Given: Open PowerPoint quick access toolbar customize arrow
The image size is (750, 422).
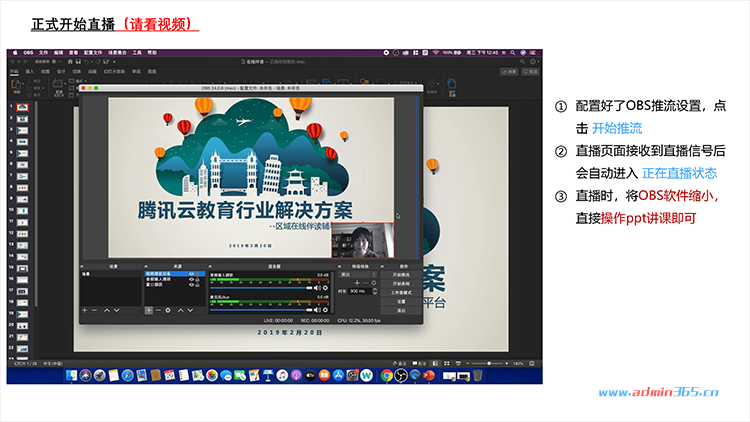Looking at the screenshot, I should (x=114, y=62).
